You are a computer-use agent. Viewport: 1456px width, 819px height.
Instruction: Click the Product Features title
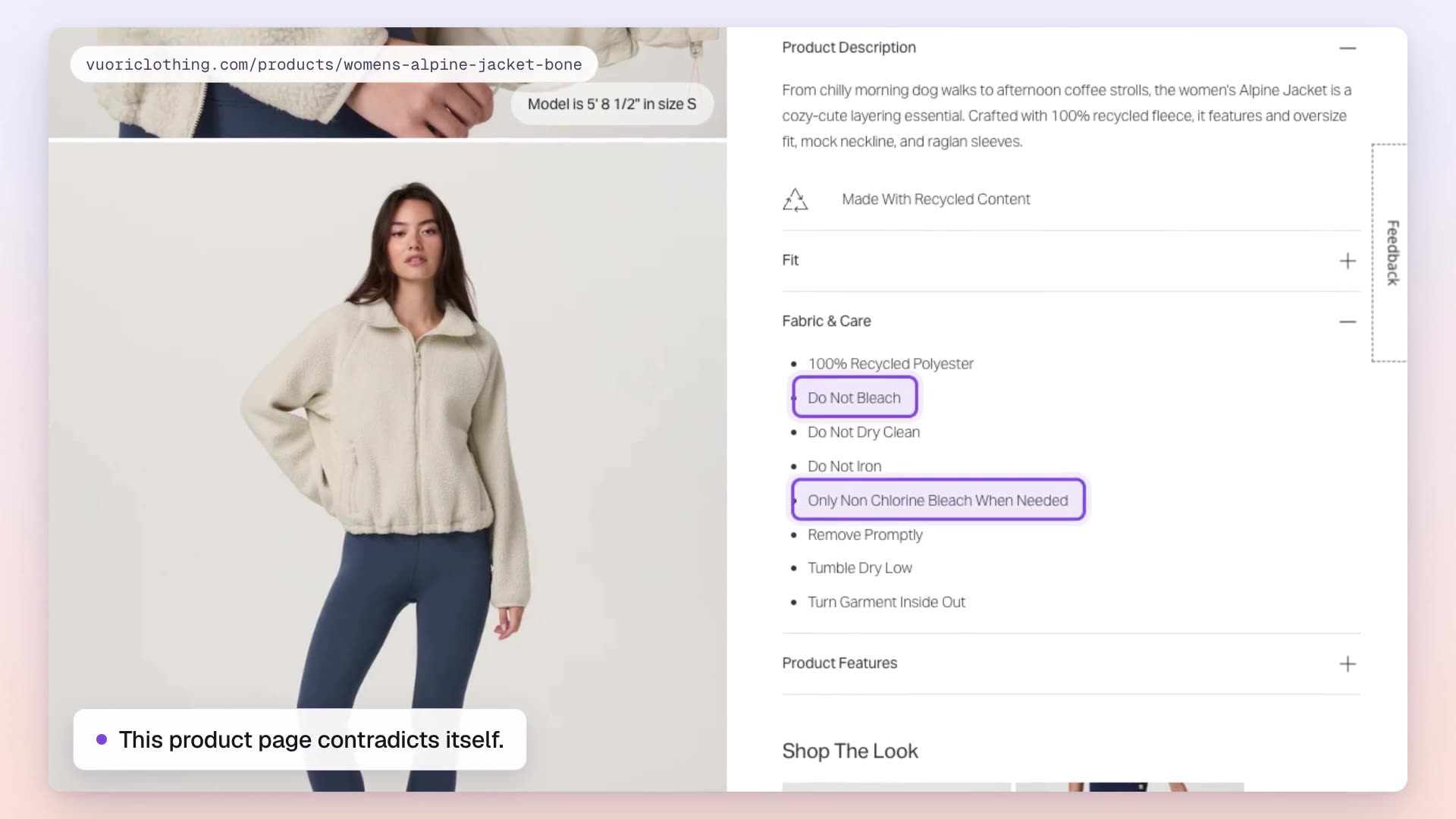(839, 663)
